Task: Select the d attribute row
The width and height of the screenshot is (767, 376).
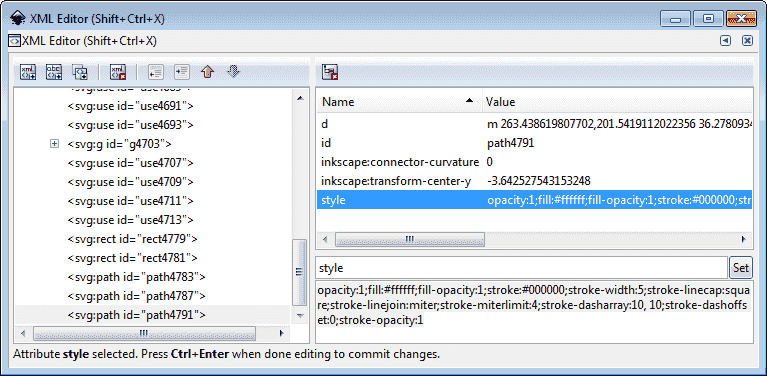Action: click(x=535, y=124)
